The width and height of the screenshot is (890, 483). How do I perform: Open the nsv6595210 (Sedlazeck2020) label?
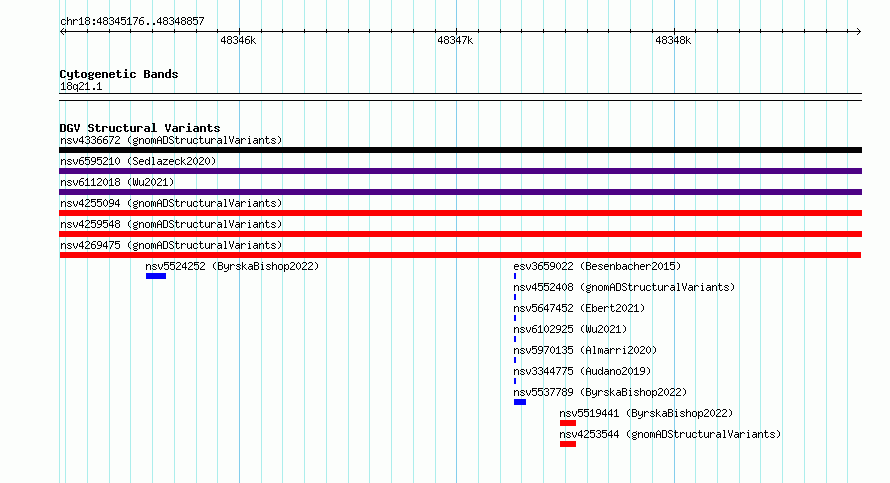[138, 161]
